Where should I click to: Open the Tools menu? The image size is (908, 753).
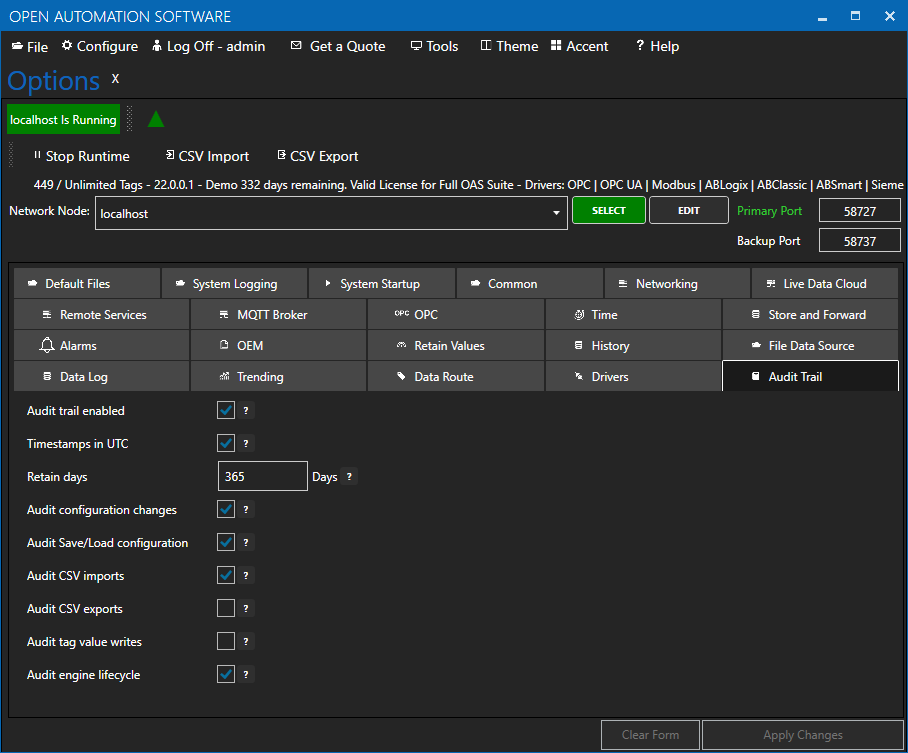point(434,46)
